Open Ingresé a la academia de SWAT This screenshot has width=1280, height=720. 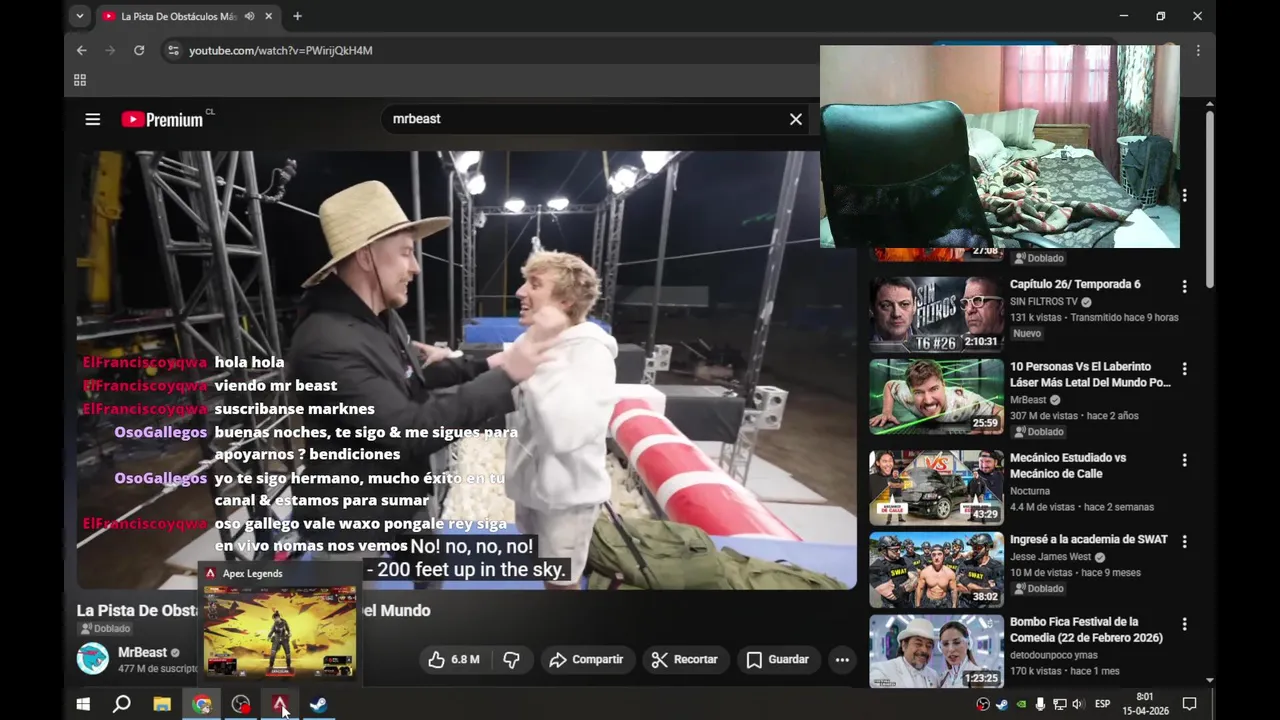[1089, 539]
